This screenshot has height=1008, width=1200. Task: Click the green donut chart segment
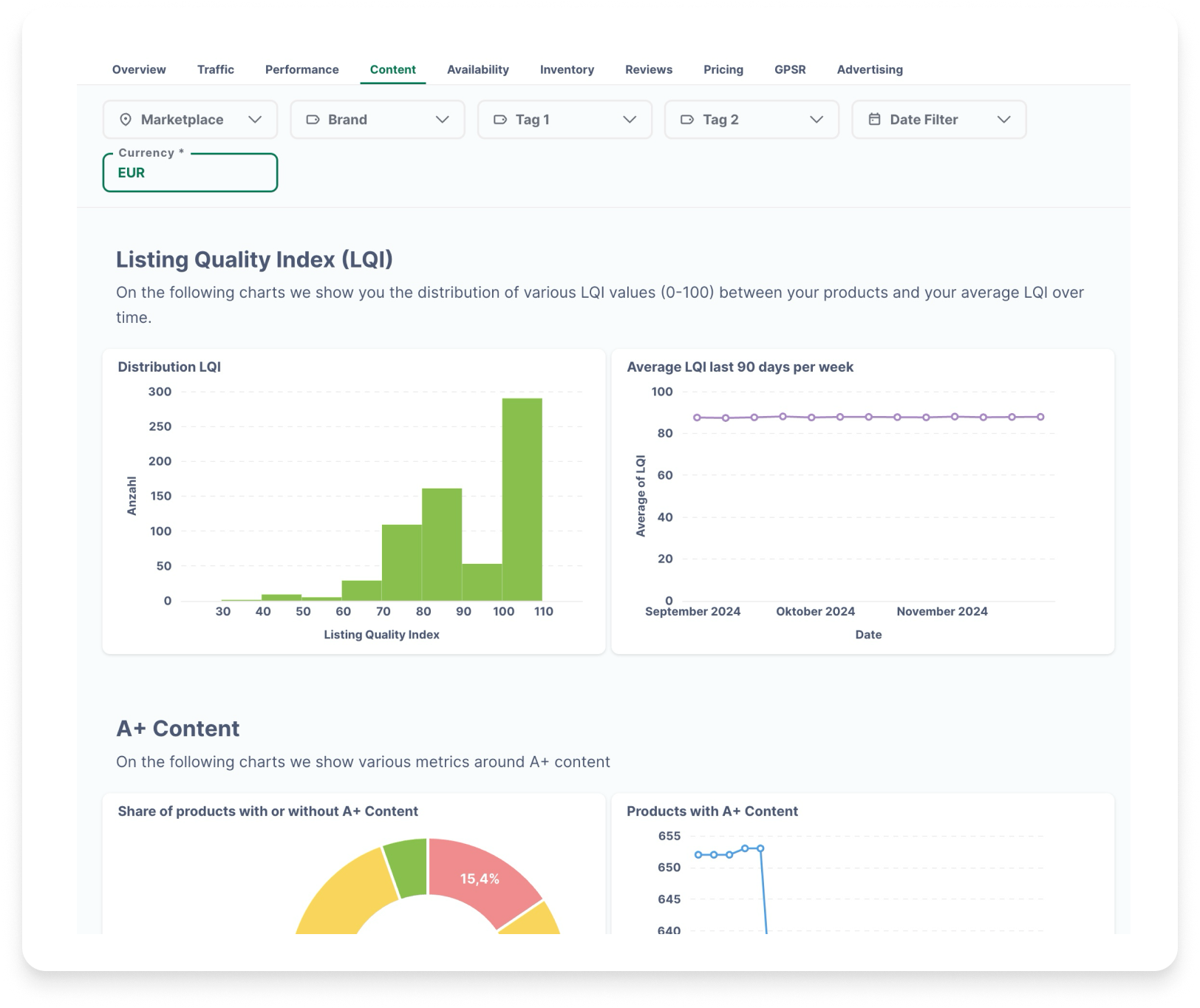(x=409, y=865)
